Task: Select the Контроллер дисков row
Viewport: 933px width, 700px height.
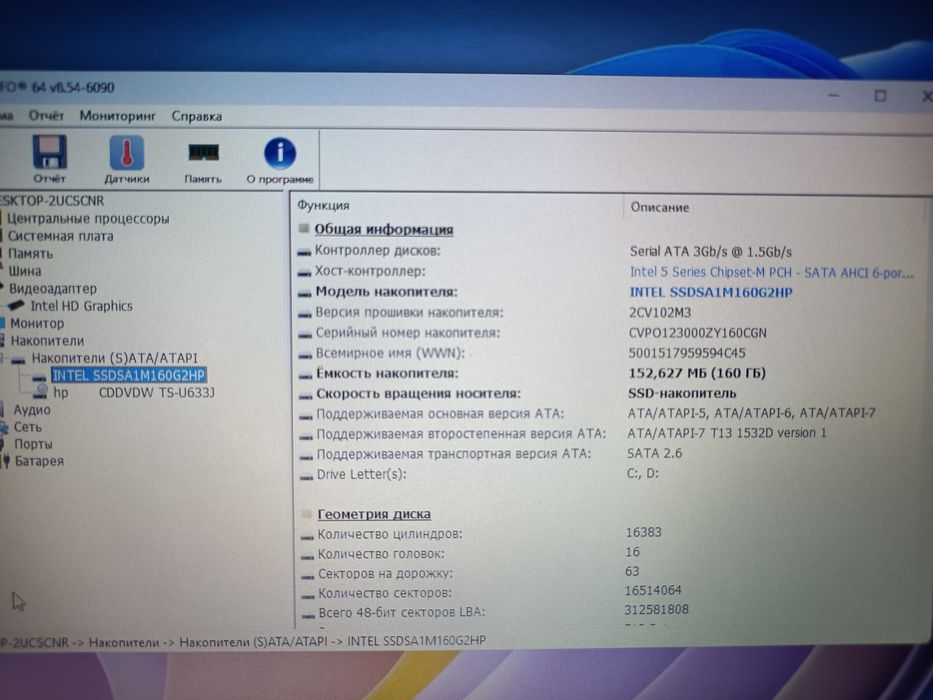Action: click(x=377, y=251)
